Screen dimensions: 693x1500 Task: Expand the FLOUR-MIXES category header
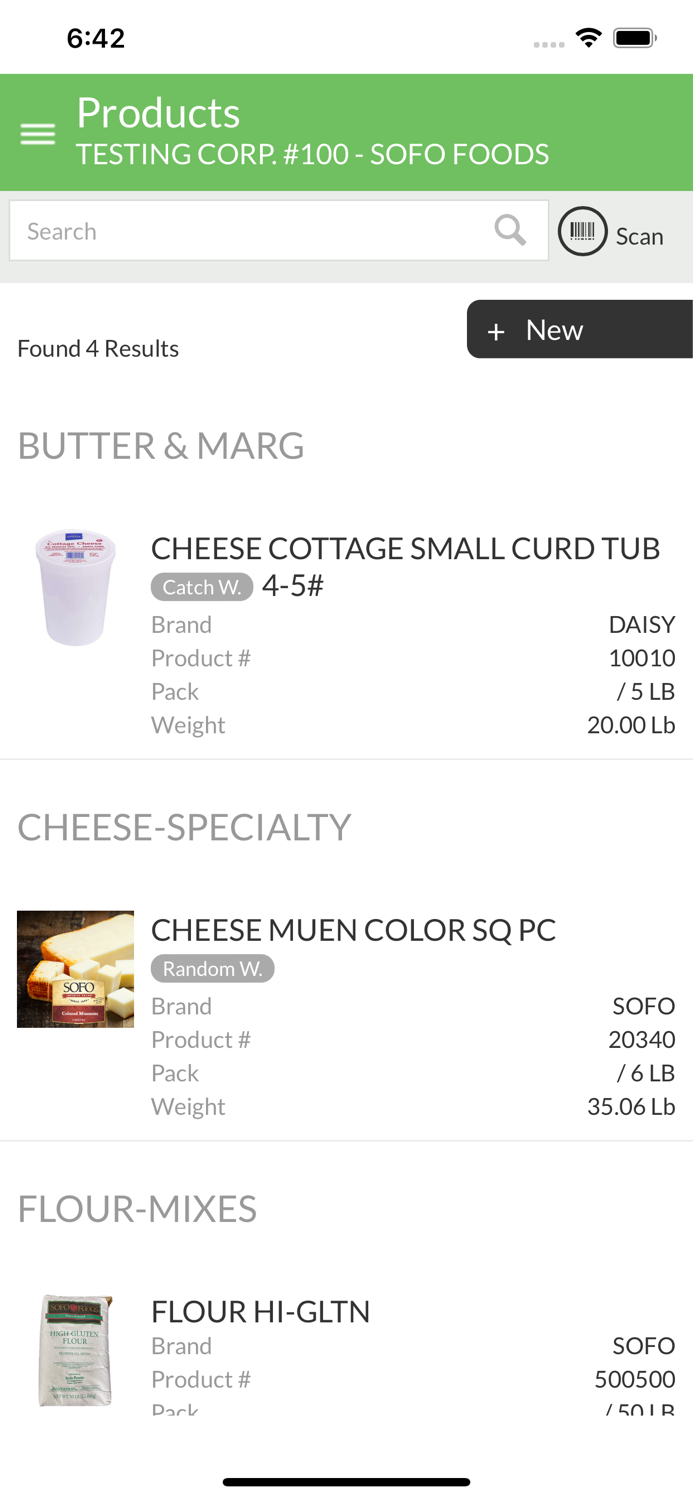coord(137,1209)
